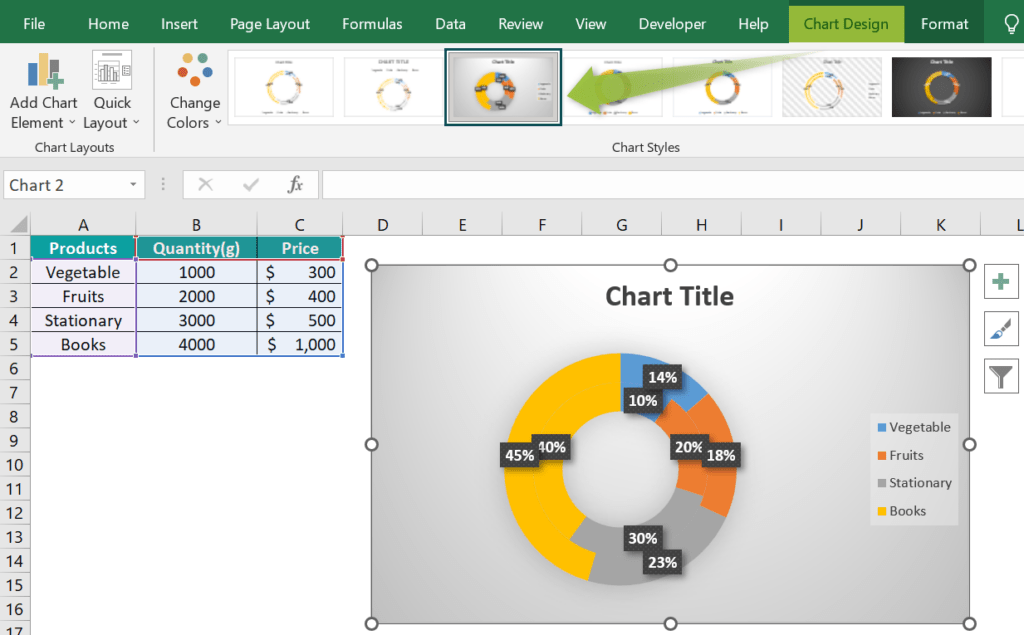Choose the dark black chart style thumbnail

tap(940, 87)
